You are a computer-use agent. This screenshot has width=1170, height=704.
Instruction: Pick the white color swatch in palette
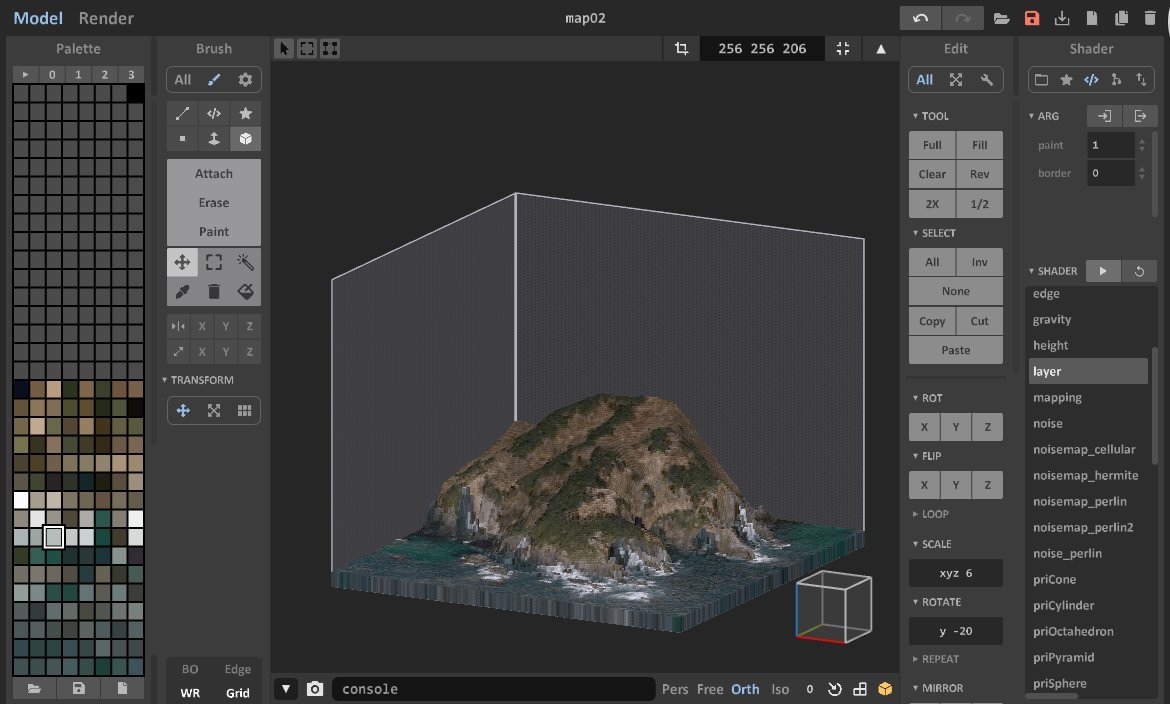tap(21, 500)
